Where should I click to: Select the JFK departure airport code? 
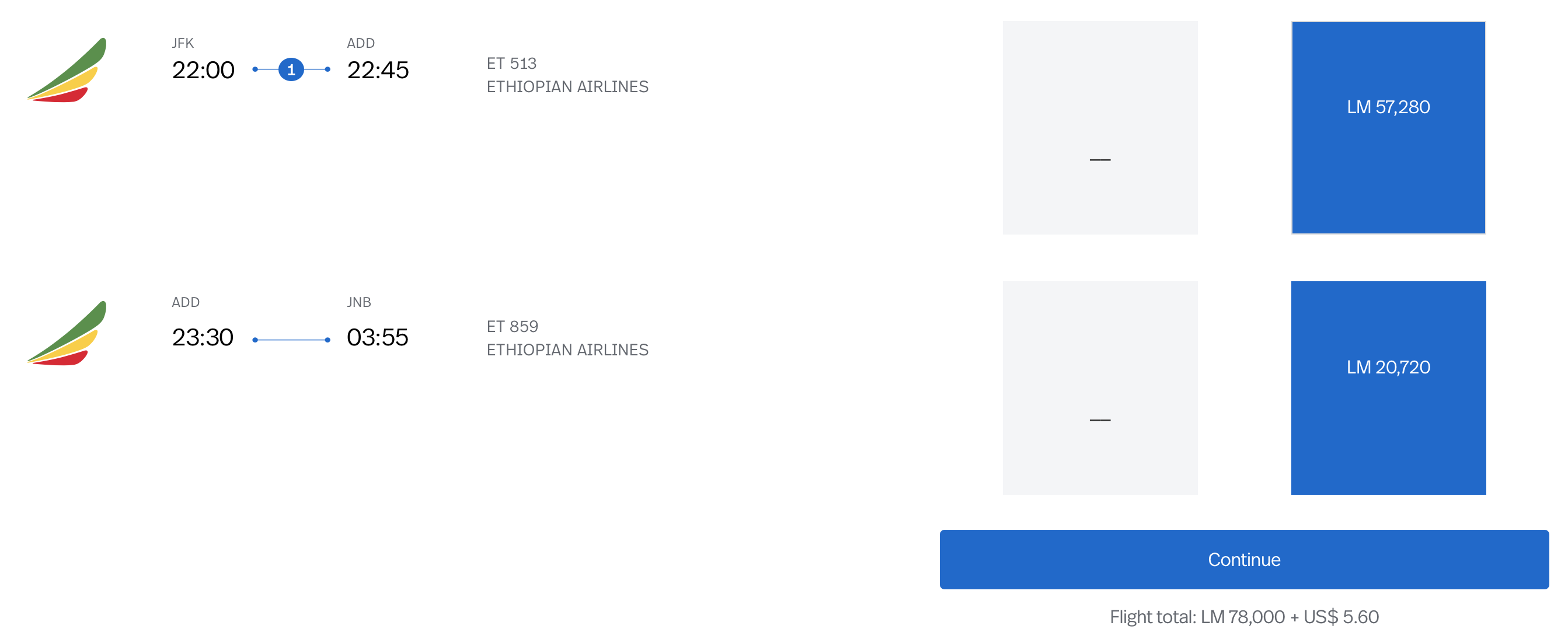coord(182,43)
